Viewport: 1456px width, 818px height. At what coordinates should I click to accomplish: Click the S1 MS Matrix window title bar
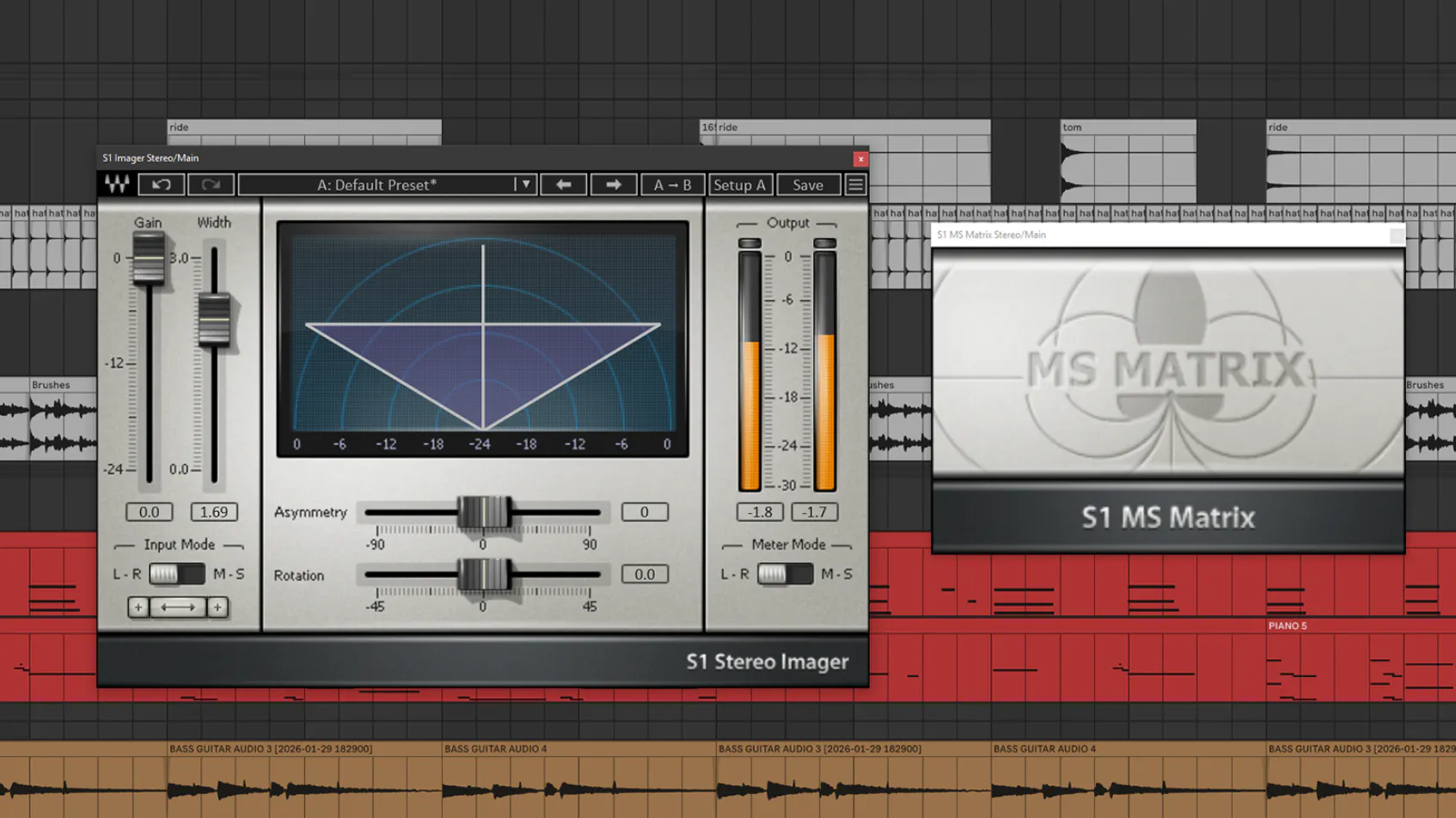(1168, 235)
